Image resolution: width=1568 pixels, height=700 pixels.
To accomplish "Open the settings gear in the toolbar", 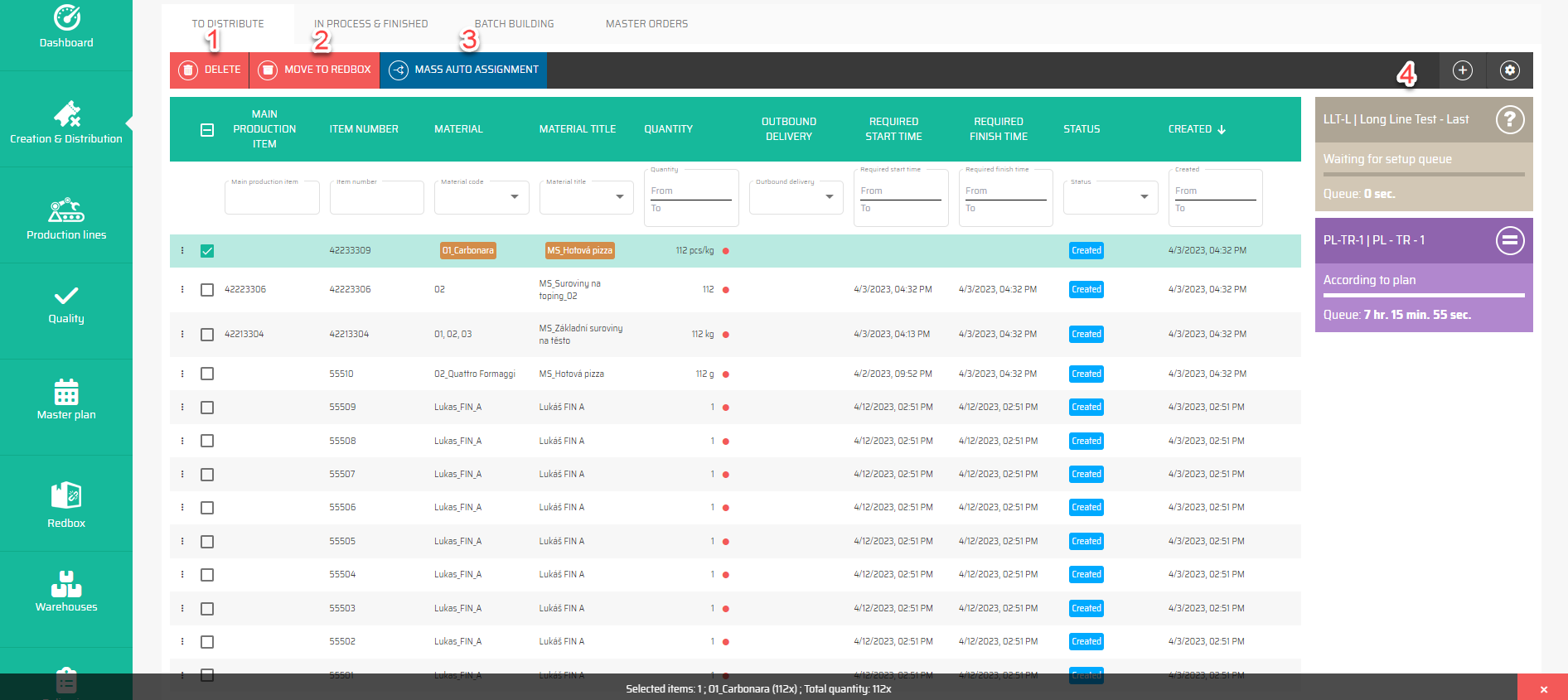I will [1509, 70].
